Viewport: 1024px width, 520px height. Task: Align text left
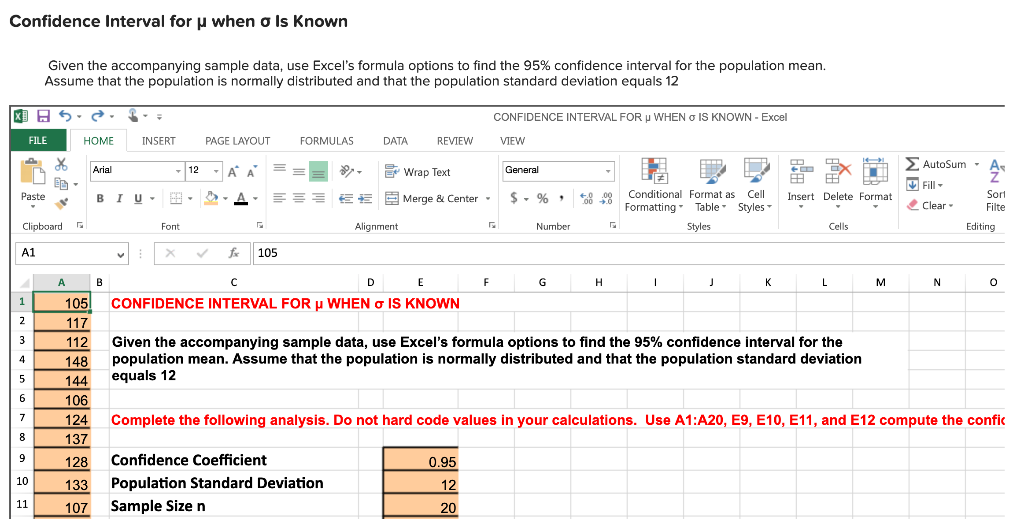(x=280, y=199)
